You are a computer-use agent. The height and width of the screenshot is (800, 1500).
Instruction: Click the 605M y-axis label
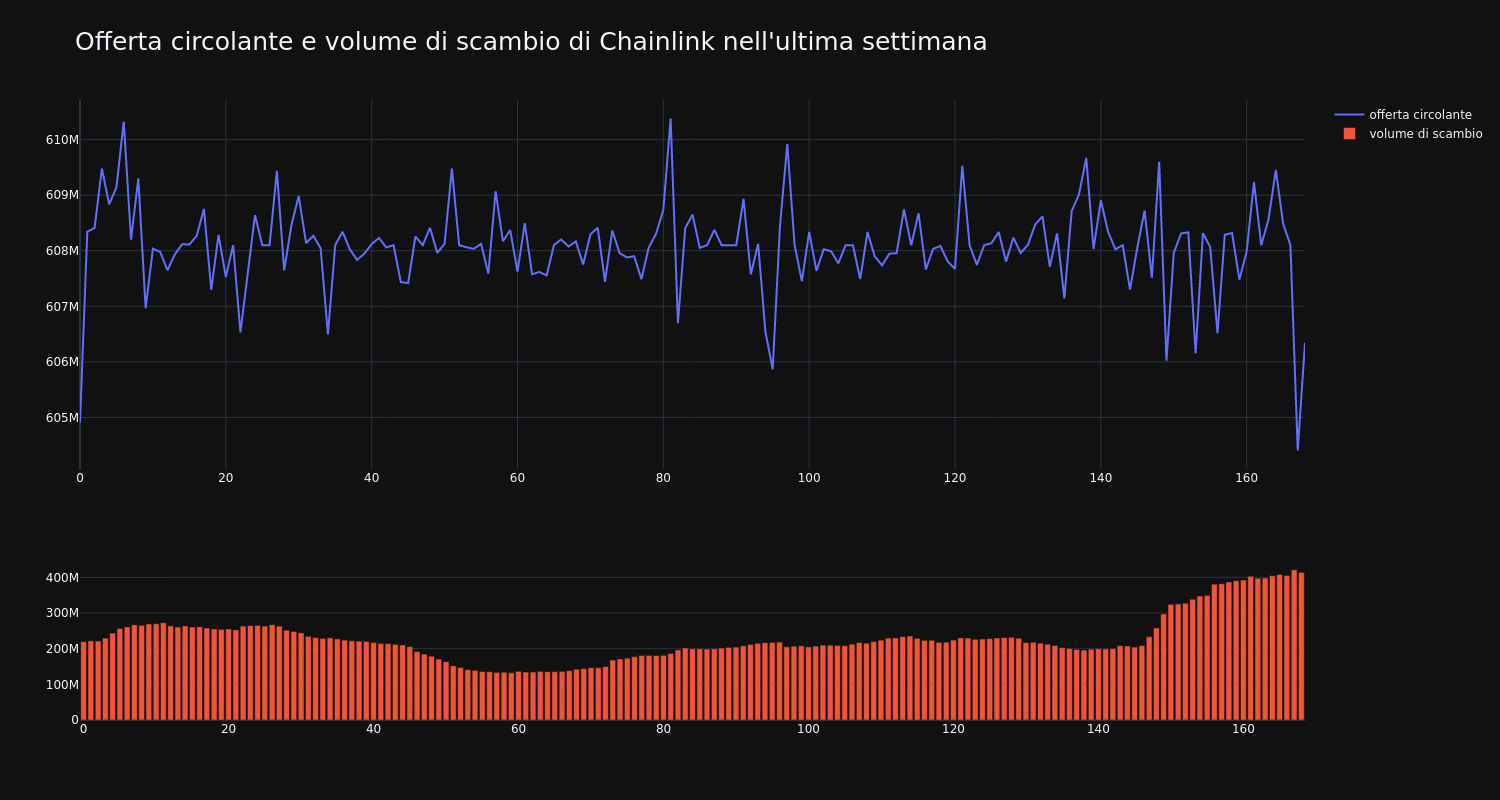[62, 417]
